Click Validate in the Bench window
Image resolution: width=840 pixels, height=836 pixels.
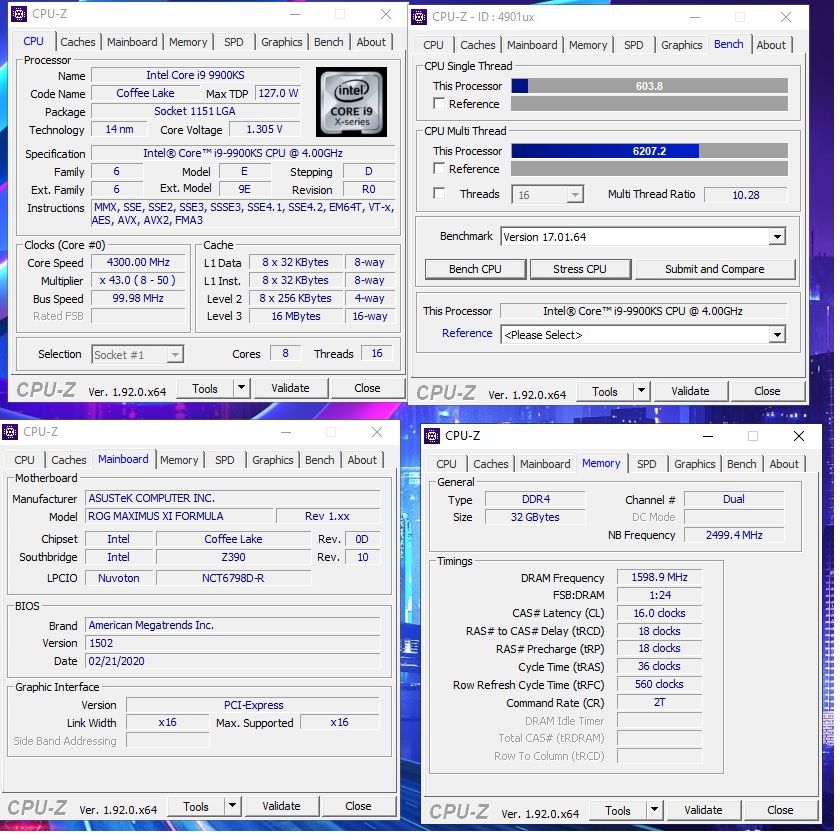690,391
